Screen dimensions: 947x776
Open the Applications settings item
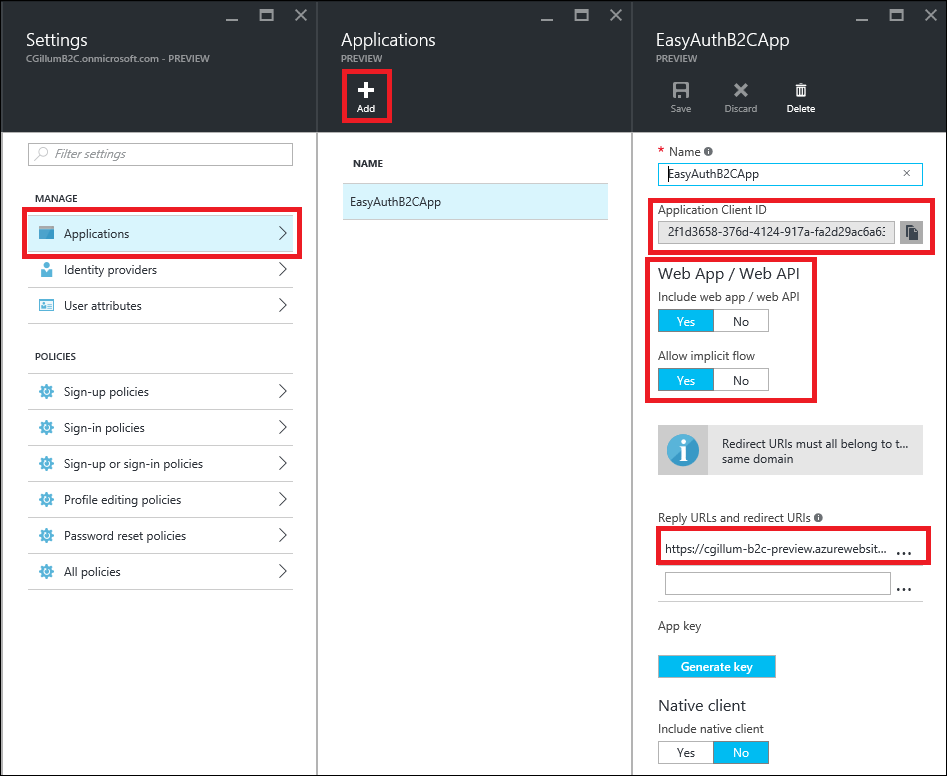160,234
